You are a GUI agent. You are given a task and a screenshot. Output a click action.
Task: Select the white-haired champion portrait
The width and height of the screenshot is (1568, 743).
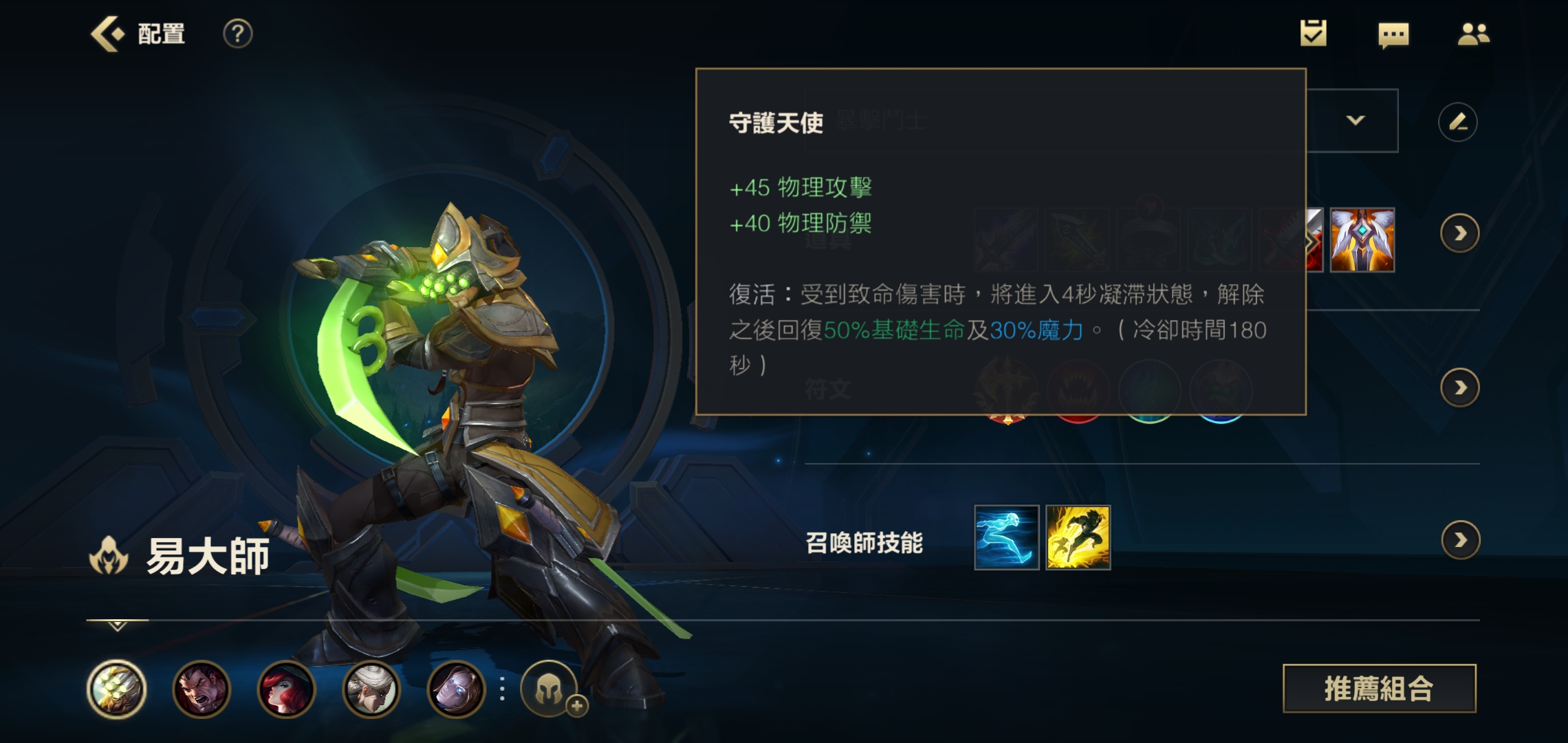coord(371,689)
